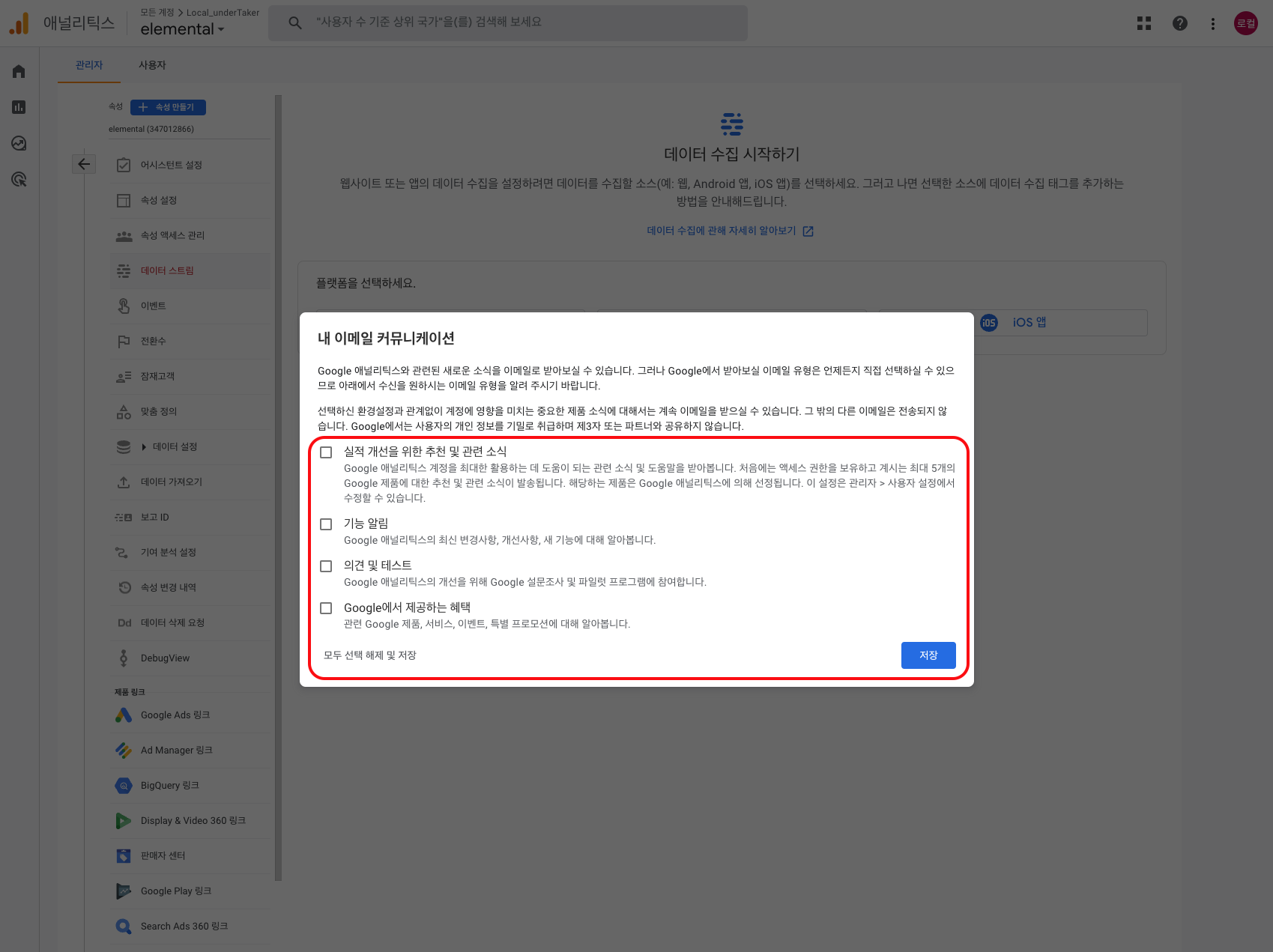The image size is (1273, 952).
Task: Open the three-dot more options menu
Action: click(x=1212, y=23)
